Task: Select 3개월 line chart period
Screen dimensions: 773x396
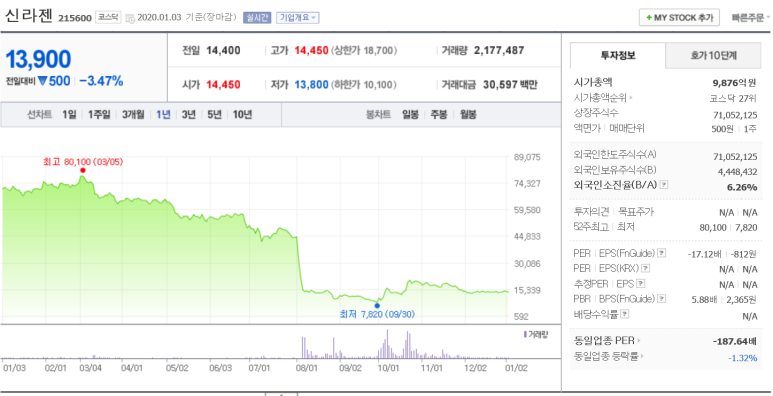Action: point(133,114)
